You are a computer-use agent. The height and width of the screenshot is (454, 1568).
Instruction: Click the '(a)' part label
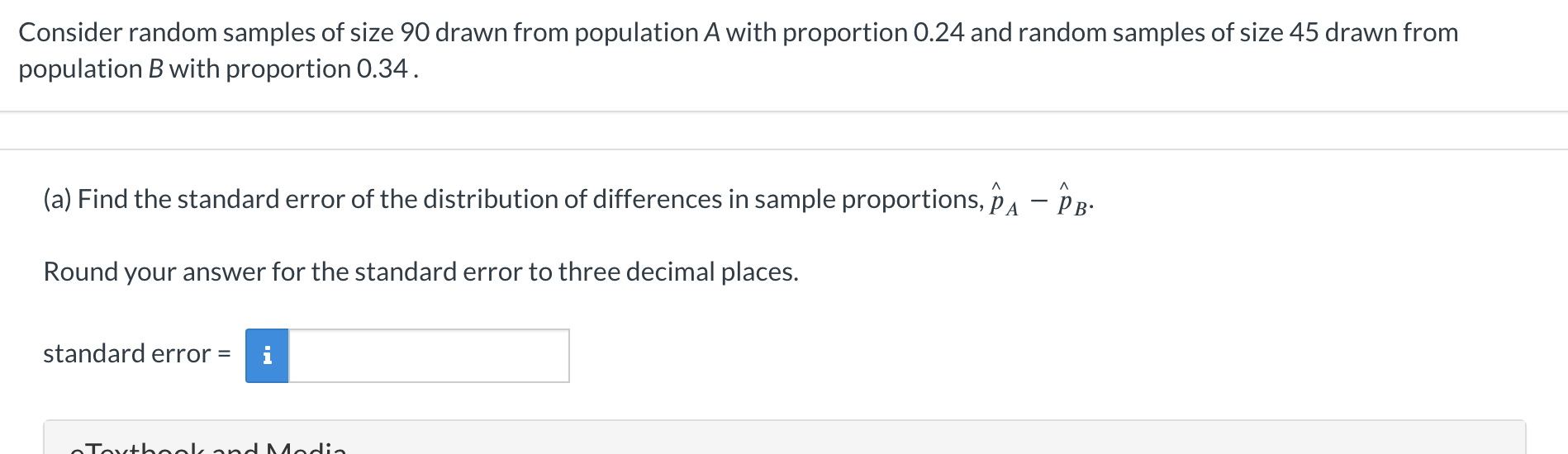[x=58, y=199]
